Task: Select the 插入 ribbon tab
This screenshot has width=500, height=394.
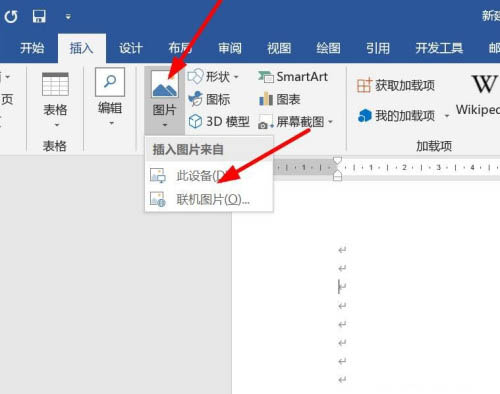Action: point(82,48)
